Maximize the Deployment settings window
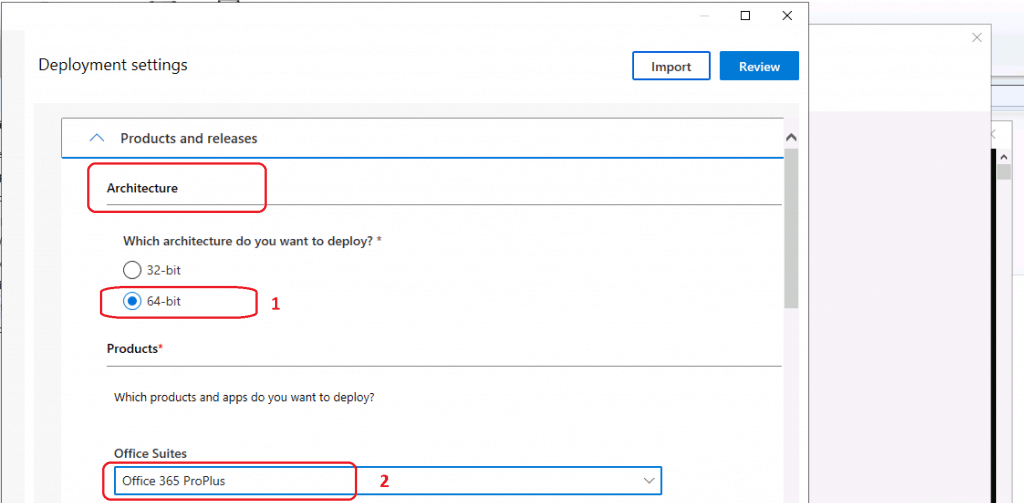This screenshot has height=503, width=1024. tap(745, 16)
